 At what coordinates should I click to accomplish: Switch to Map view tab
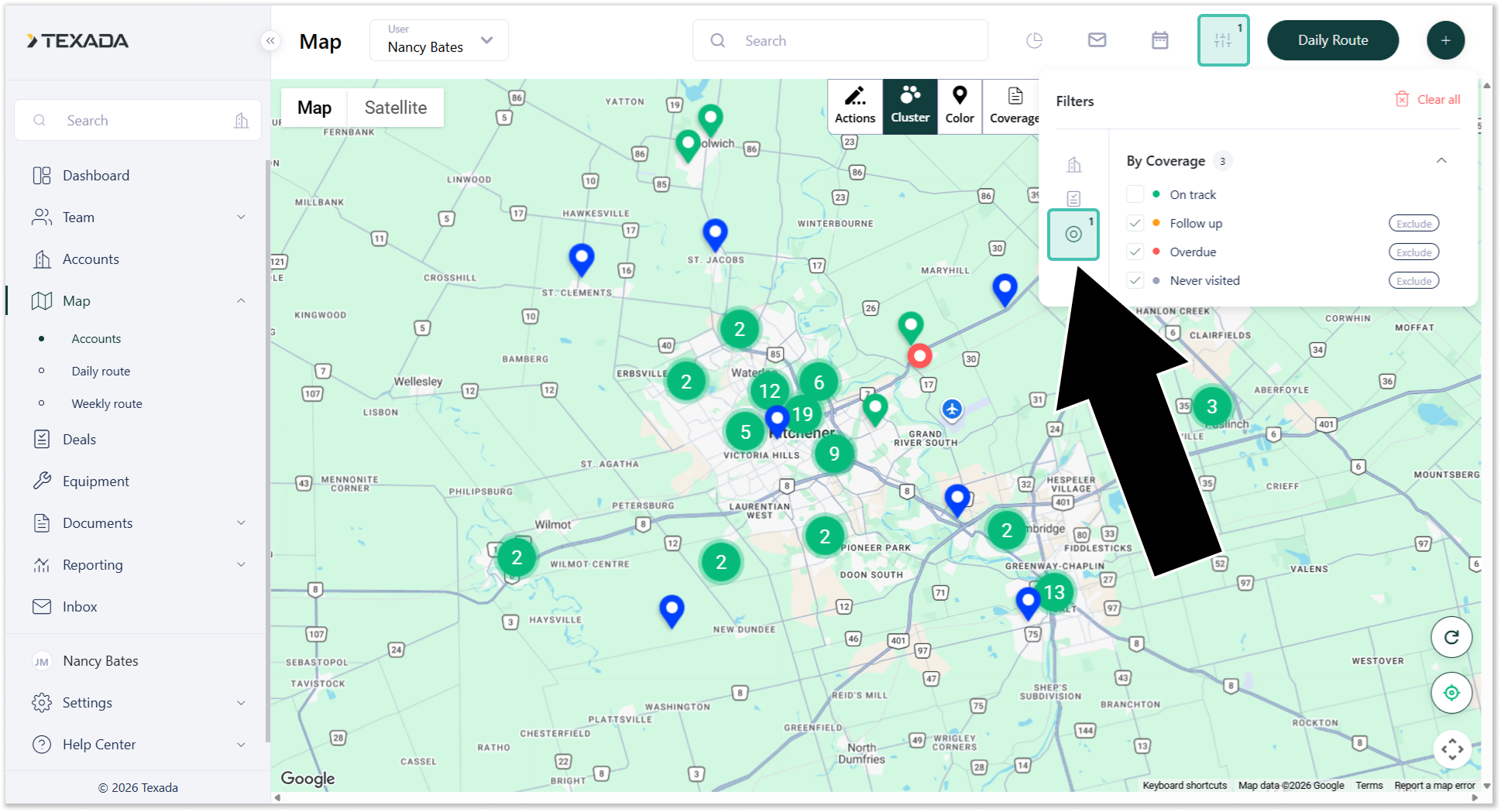pyautogui.click(x=314, y=108)
